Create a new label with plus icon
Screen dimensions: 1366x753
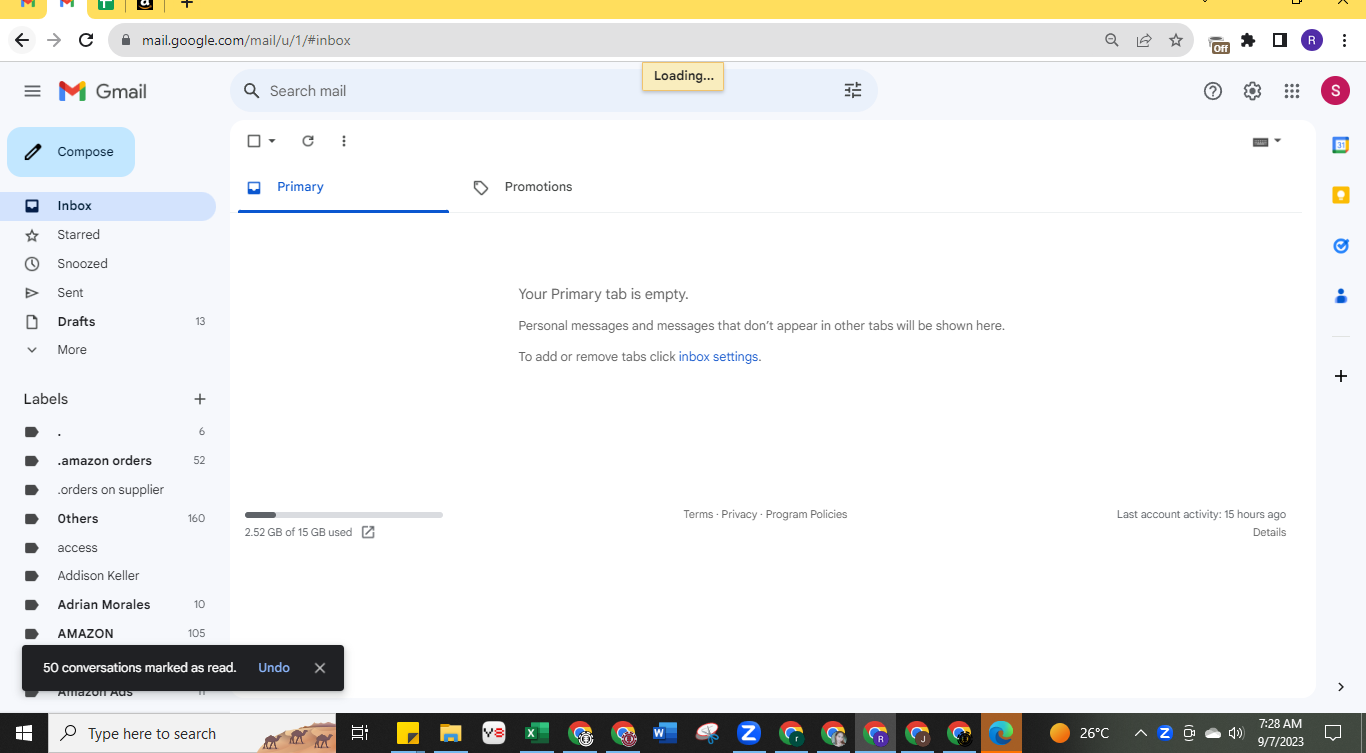coord(200,399)
